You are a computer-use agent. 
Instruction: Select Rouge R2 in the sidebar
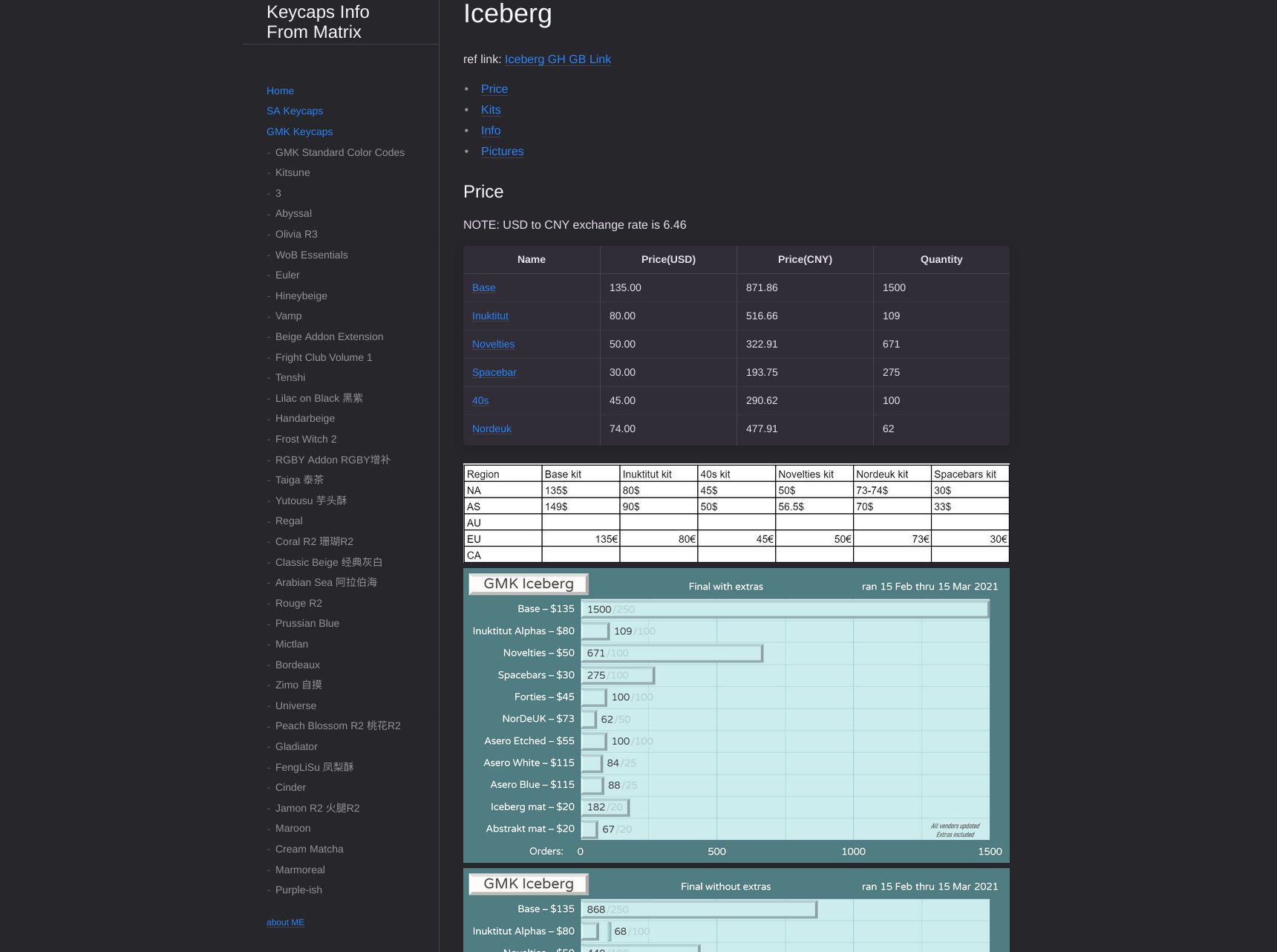298,604
